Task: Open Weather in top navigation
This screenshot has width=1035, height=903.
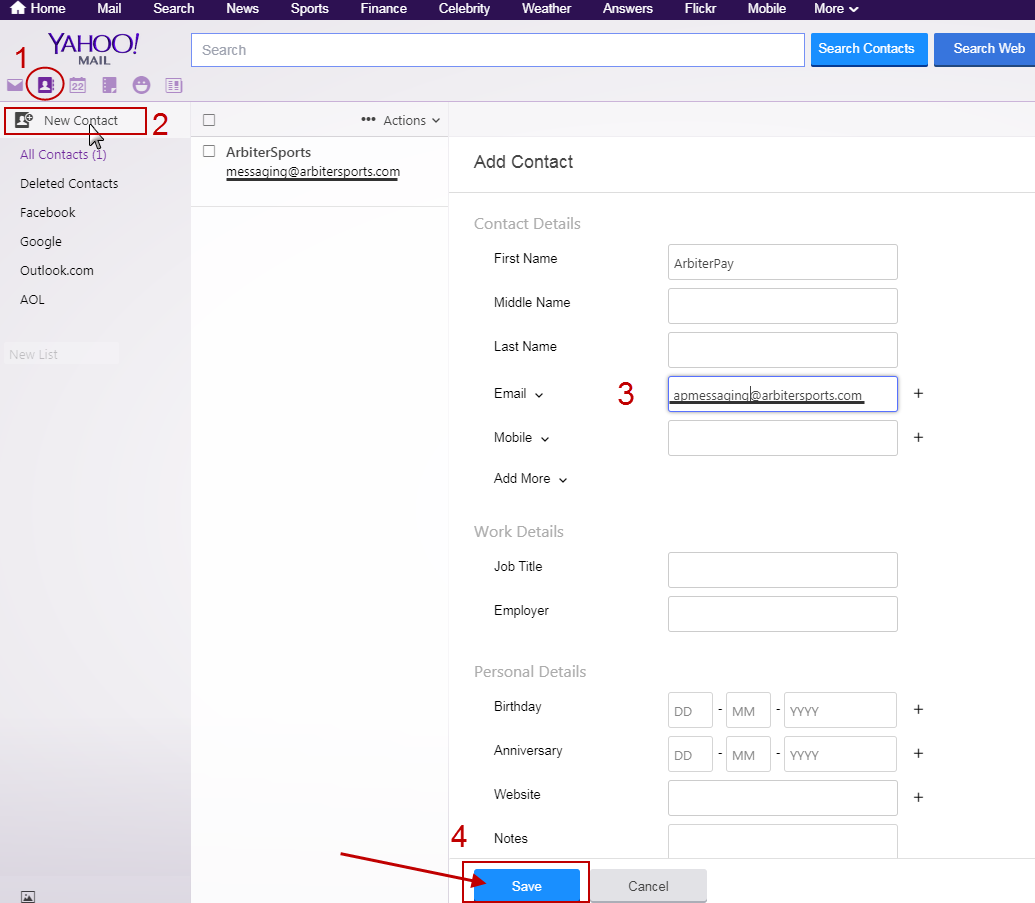Action: coord(547,9)
